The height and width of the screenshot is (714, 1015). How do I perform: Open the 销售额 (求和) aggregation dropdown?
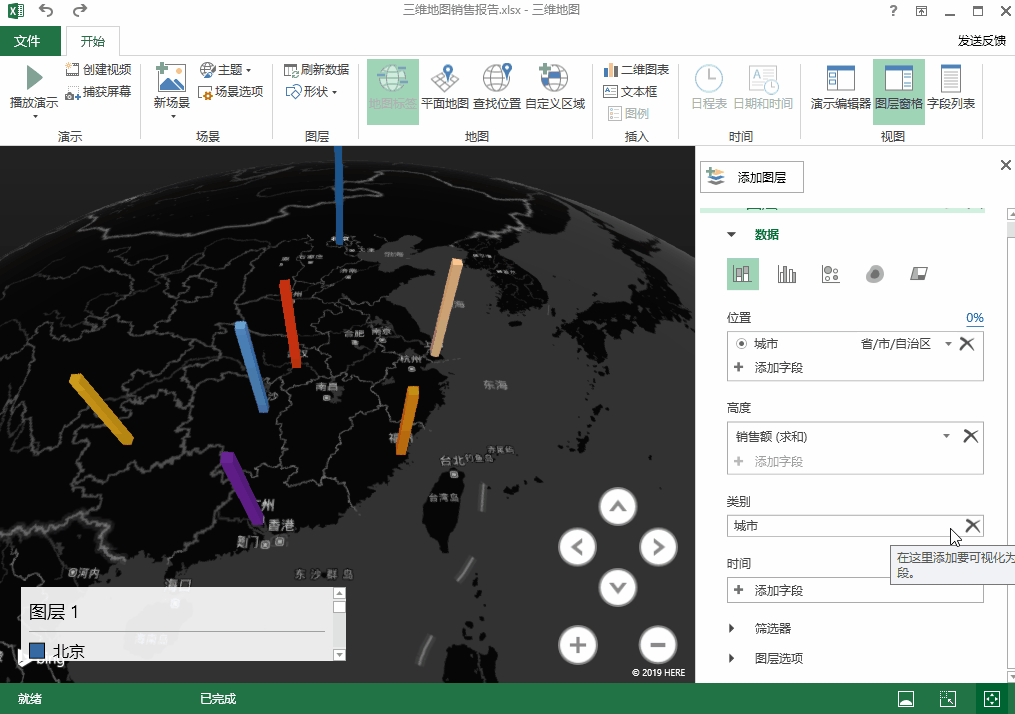tap(946, 436)
